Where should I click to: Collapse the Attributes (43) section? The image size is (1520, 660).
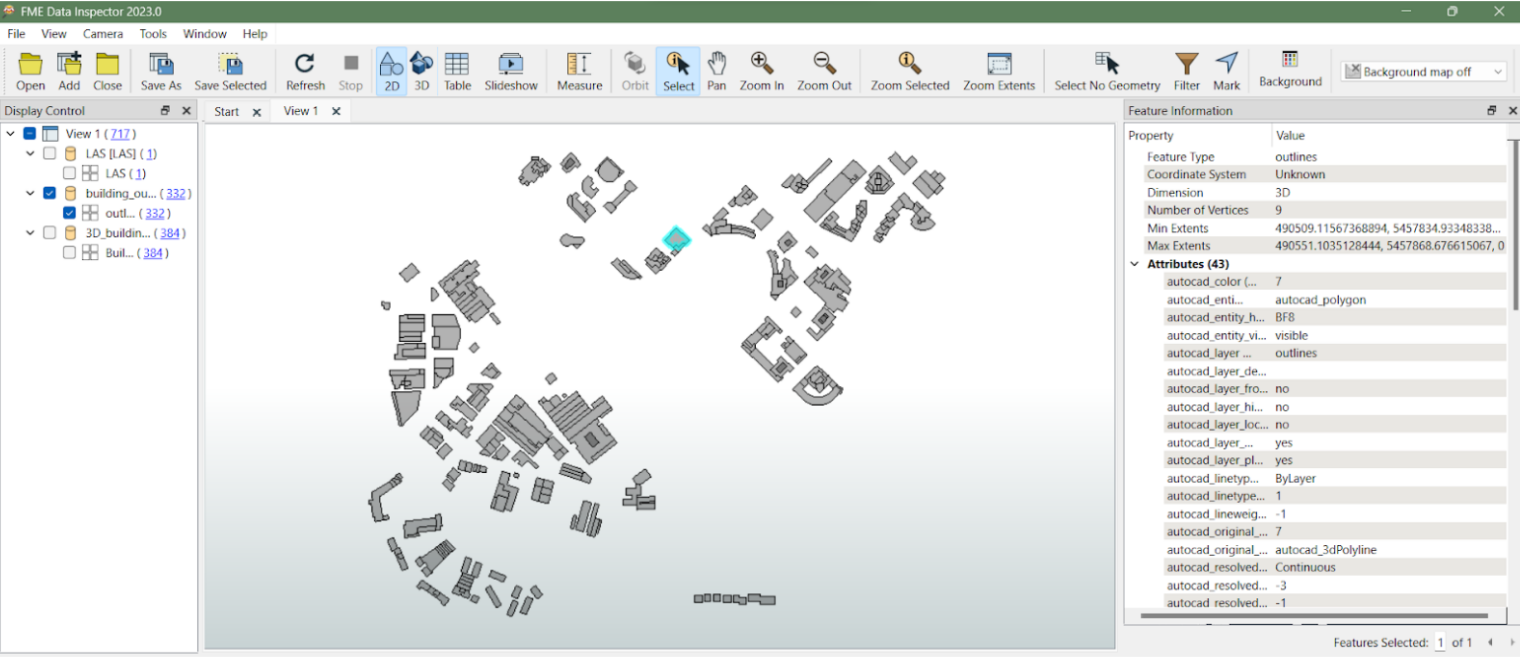pos(1135,264)
